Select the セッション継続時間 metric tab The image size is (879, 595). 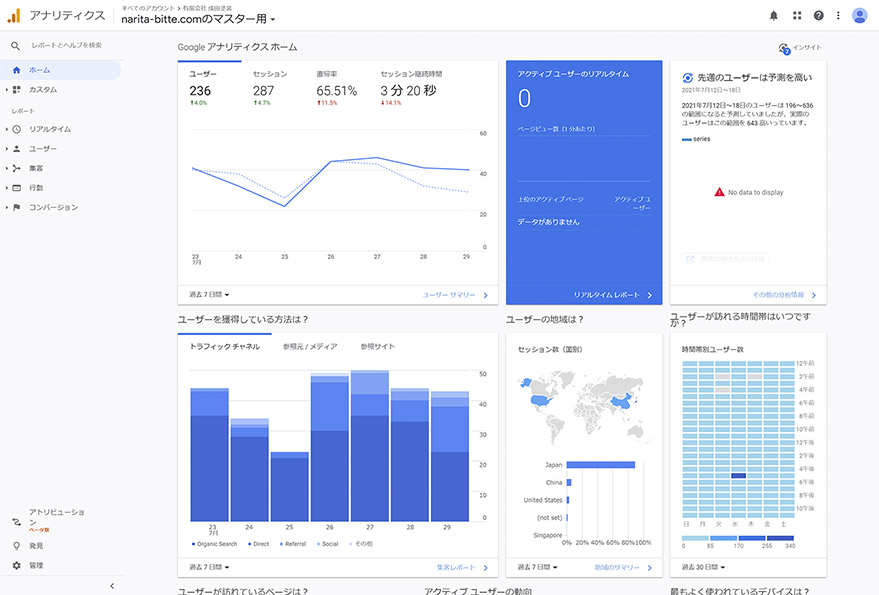(x=412, y=89)
